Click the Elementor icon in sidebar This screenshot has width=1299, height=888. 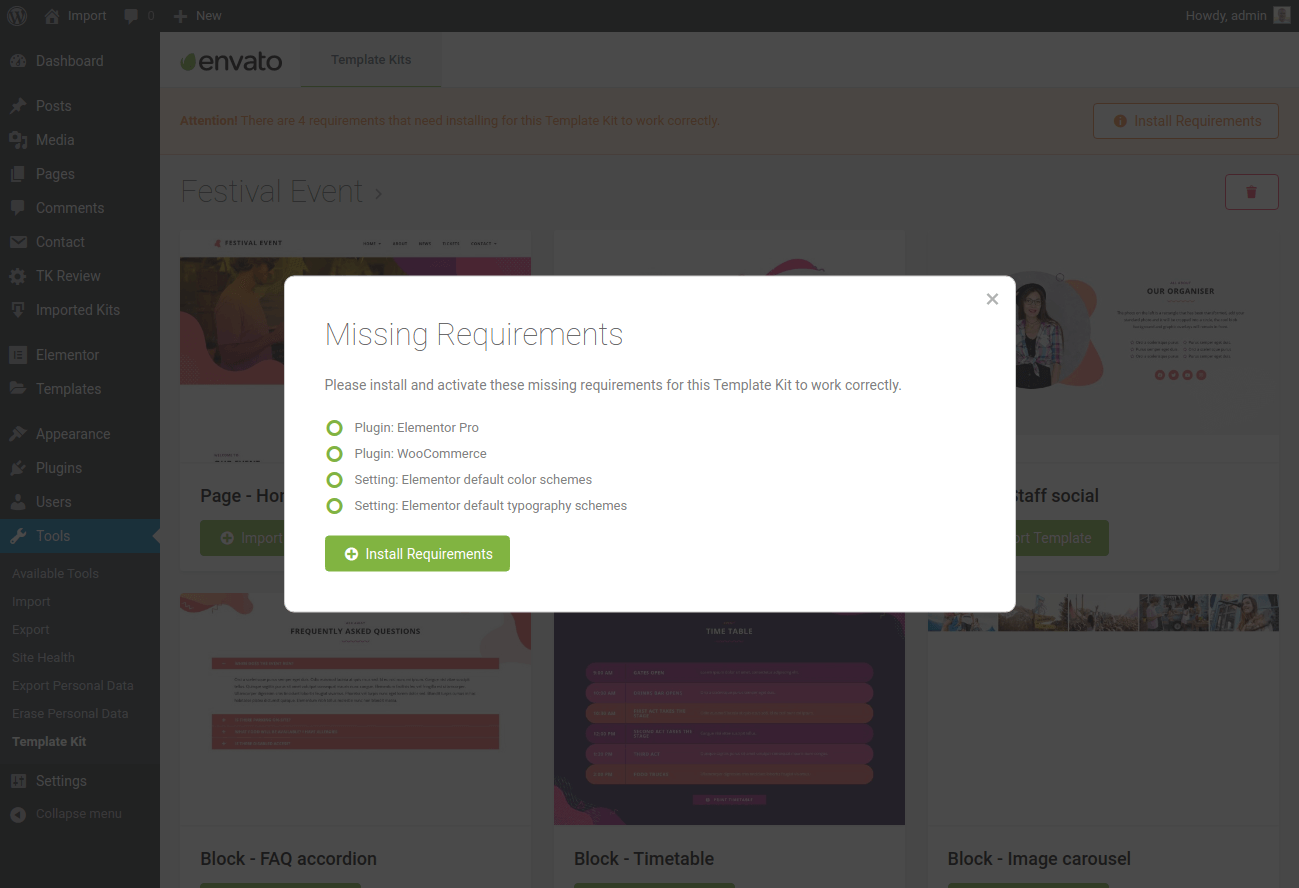(18, 355)
